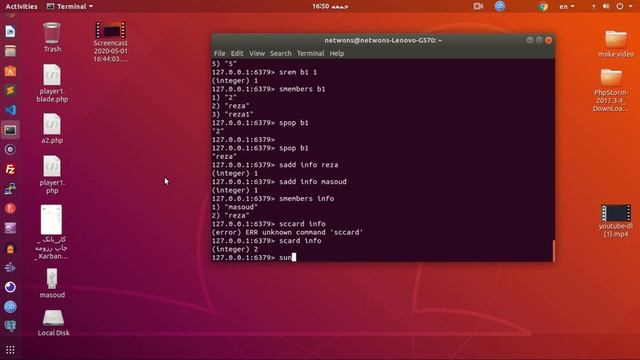Open Visual Studio Code from the dock
Viewport: 640px width, 360px height.
click(x=10, y=110)
